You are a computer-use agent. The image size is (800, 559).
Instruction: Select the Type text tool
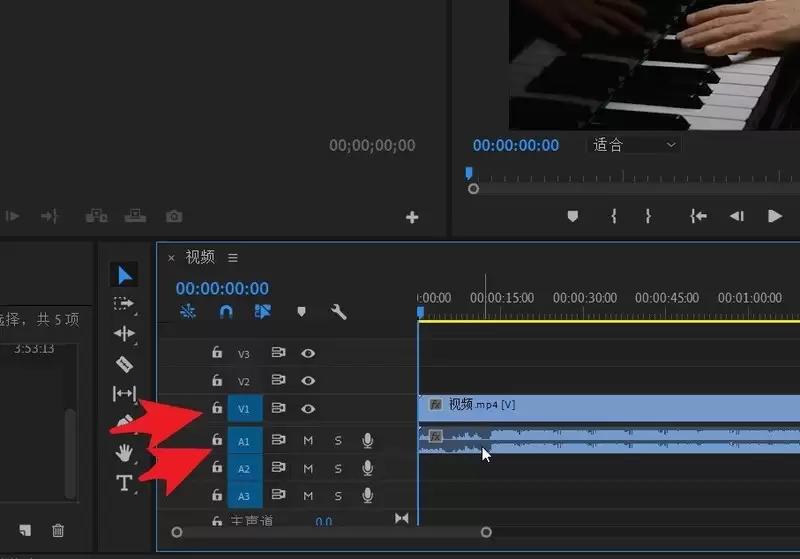pos(124,483)
